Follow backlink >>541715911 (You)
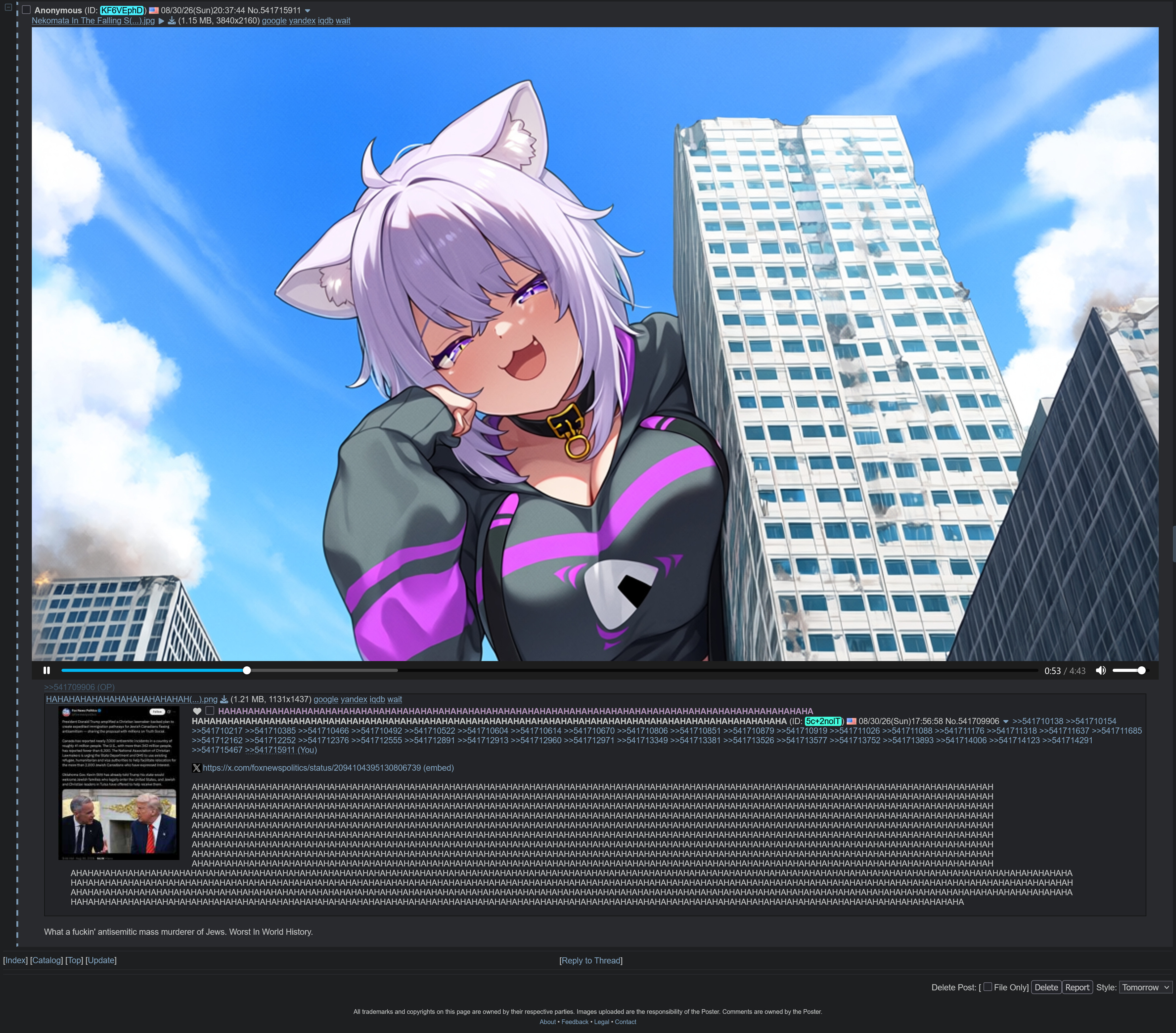Viewport: 1176px width, 1033px height. [x=281, y=750]
